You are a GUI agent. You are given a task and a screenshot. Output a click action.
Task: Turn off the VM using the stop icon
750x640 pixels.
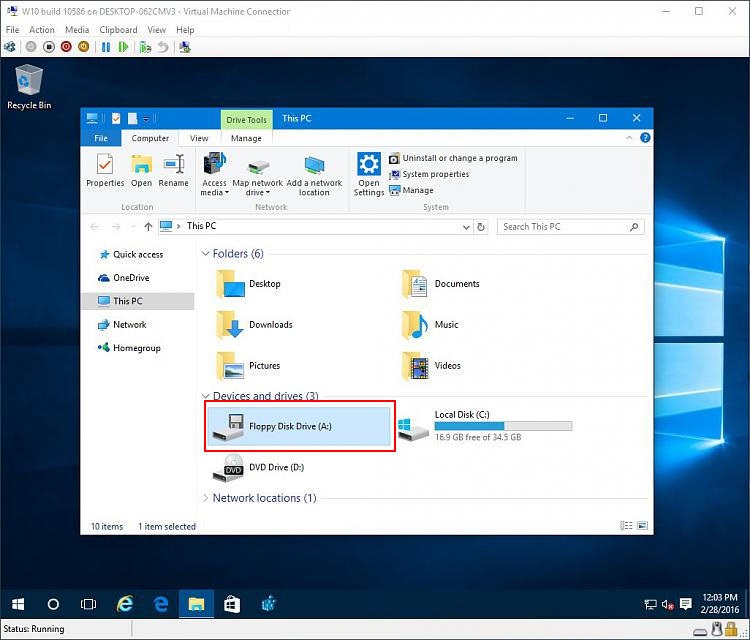[x=49, y=47]
